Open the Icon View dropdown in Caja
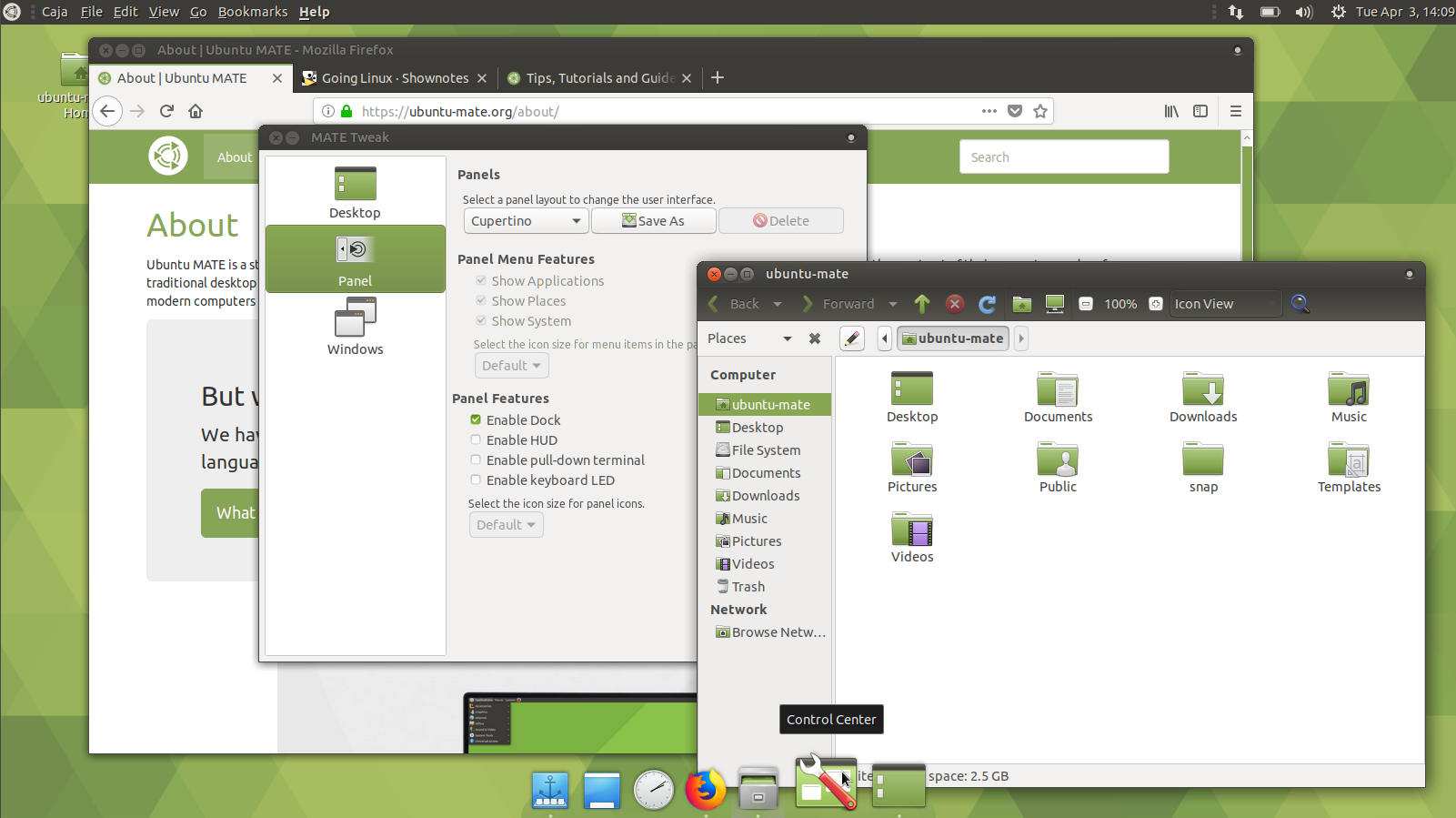 point(1225,304)
